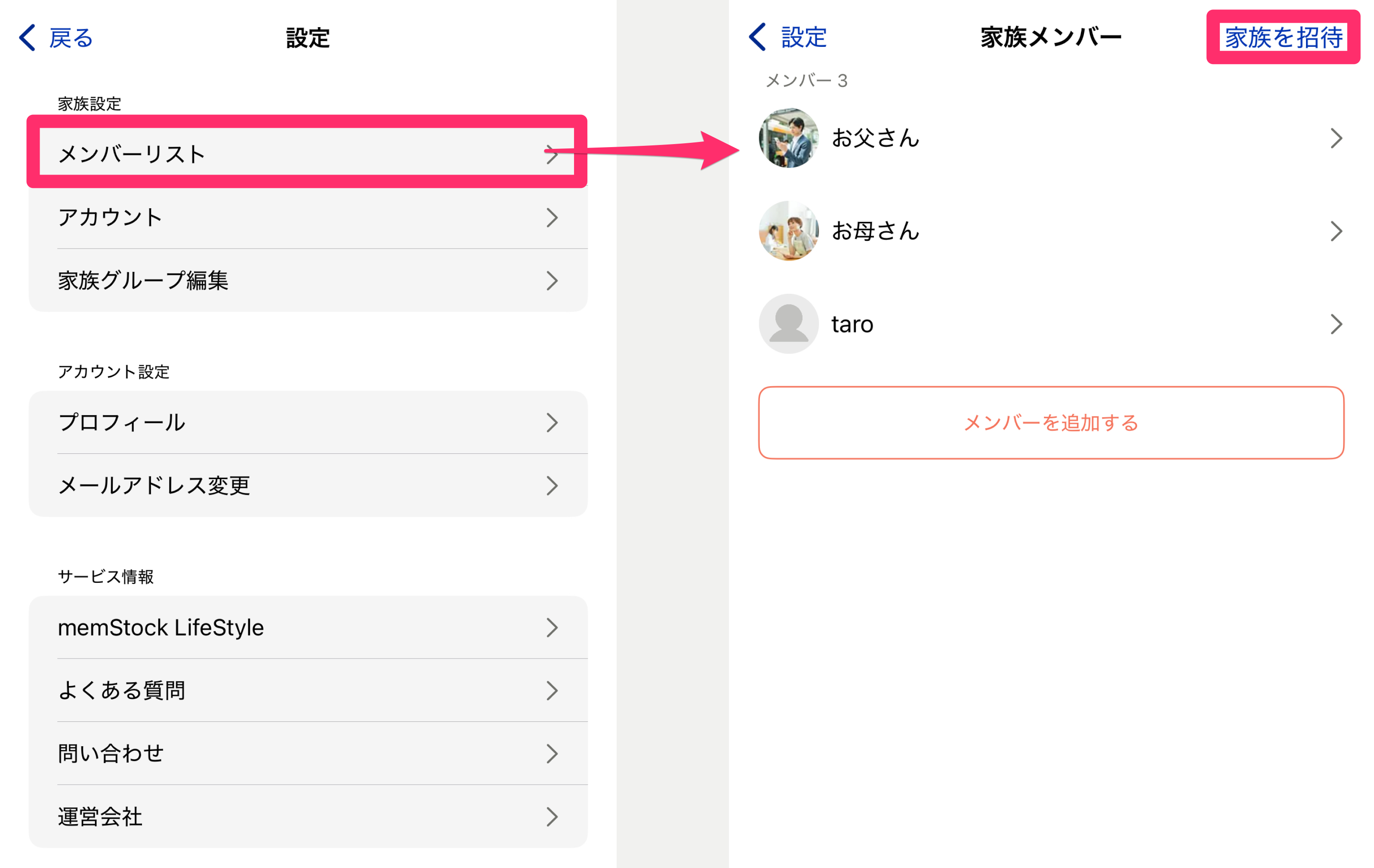
Task: Click the chevron on お父さん row
Action: (x=1336, y=138)
